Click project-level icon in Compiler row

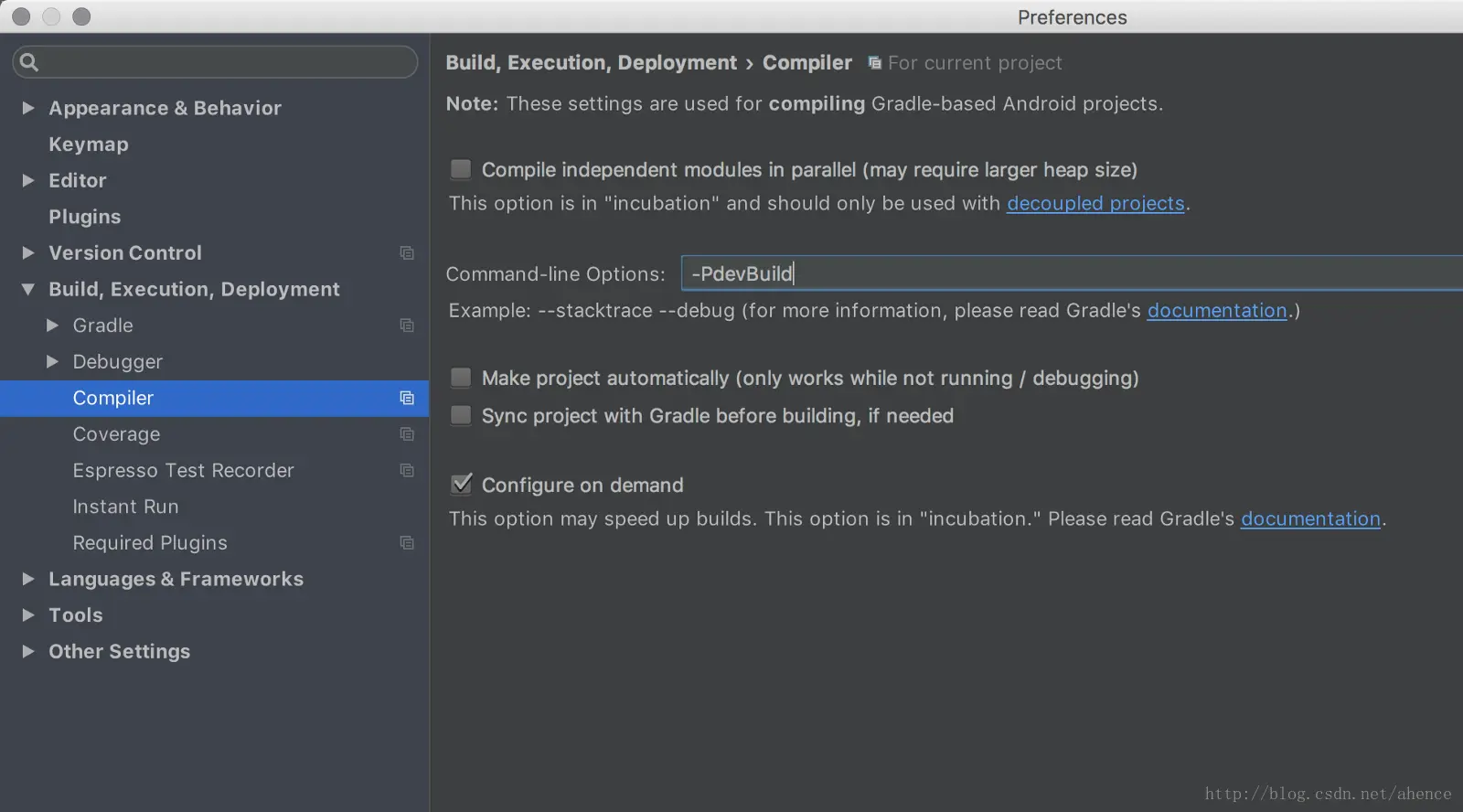tap(407, 398)
